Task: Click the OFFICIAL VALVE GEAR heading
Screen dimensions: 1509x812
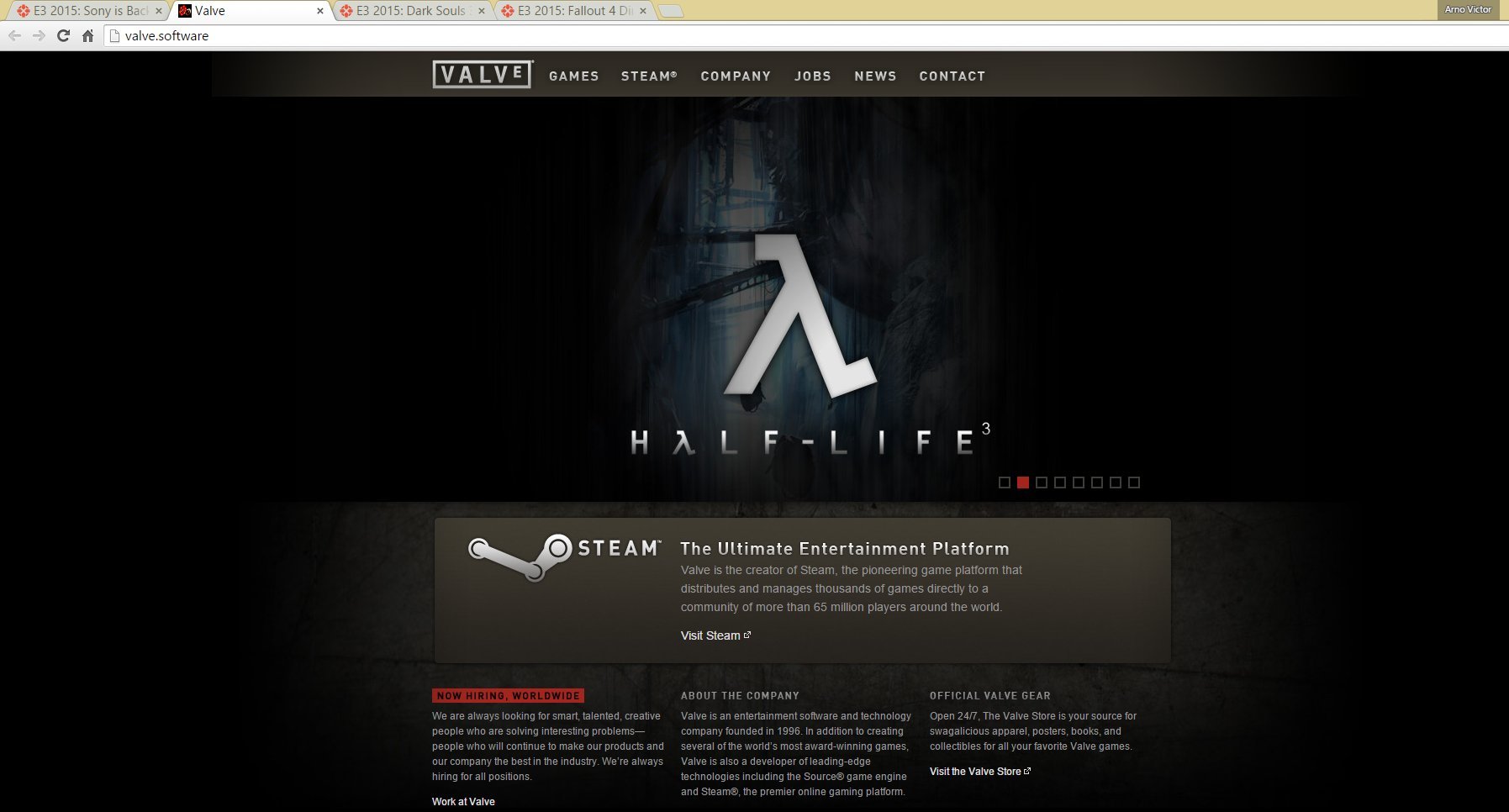Action: click(990, 696)
